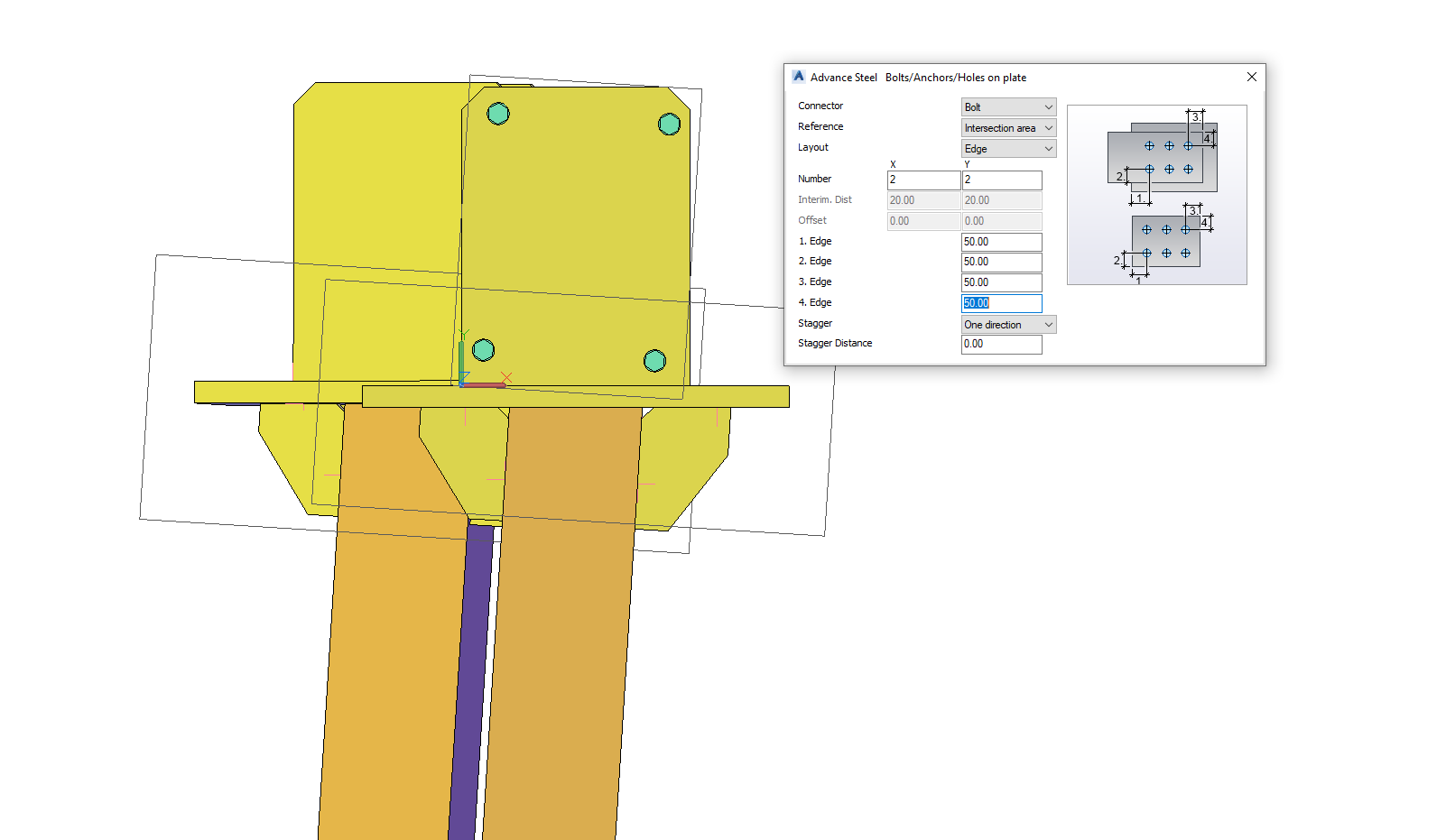1446x840 pixels.
Task: Close the Bolts/Anchors/Holes on plate dialog
Action: tap(1252, 77)
